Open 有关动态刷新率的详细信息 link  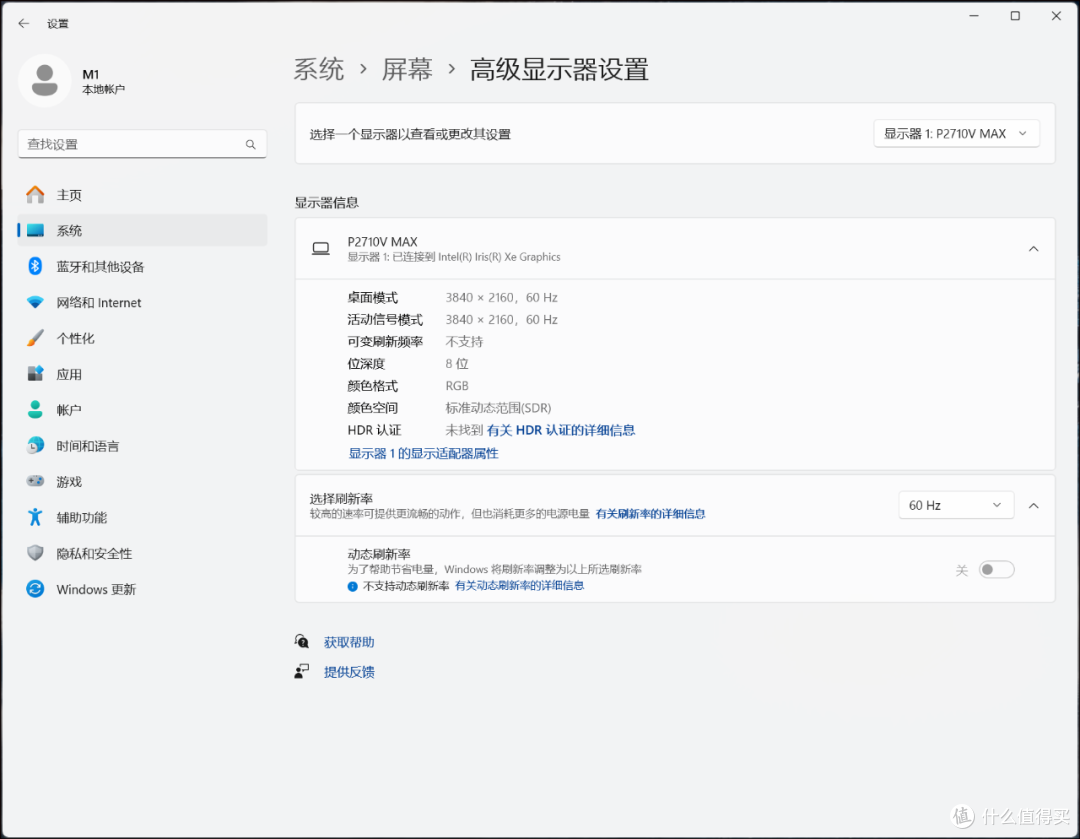tap(519, 586)
